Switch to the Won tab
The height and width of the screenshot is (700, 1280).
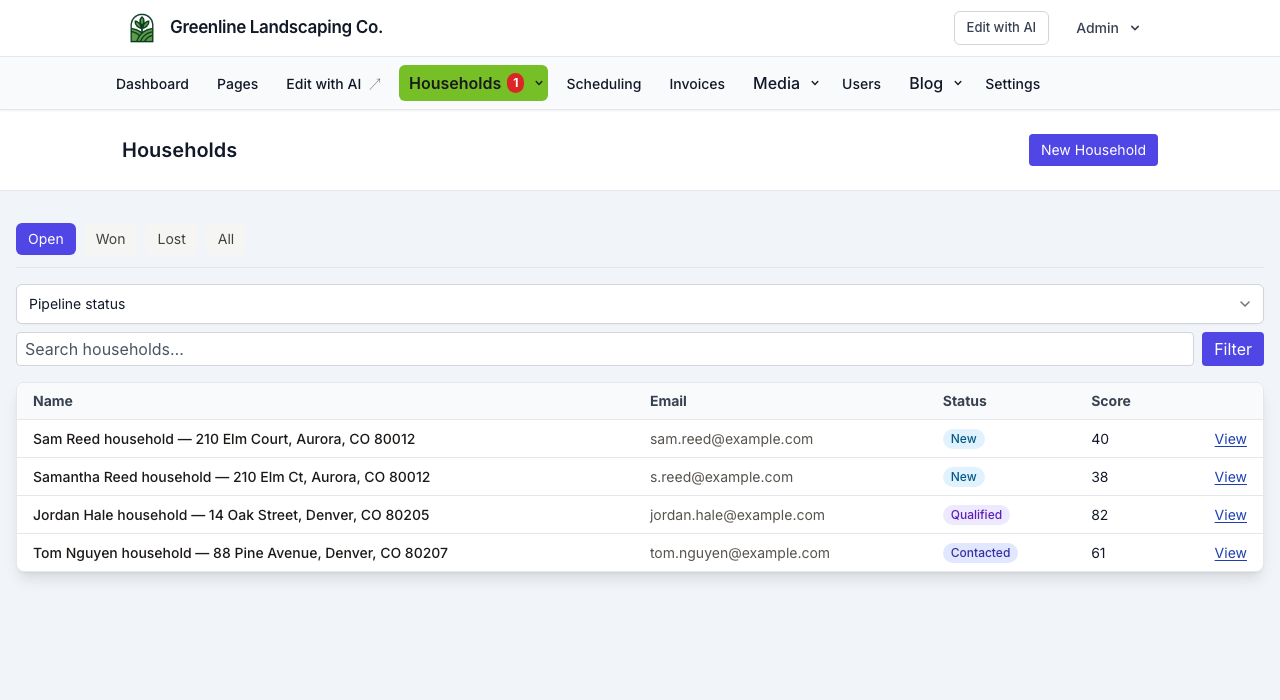[110, 239]
